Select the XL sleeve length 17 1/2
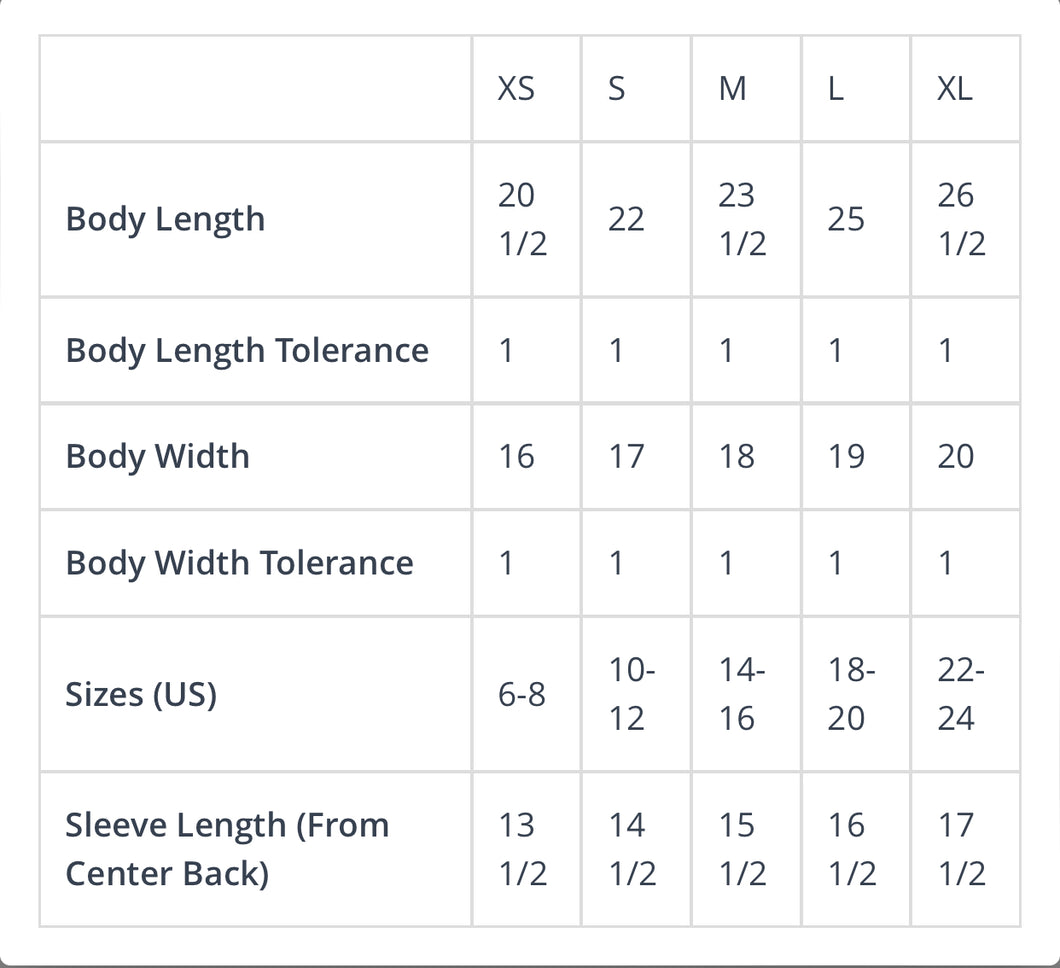This screenshot has height=968, width=1060. [x=962, y=849]
